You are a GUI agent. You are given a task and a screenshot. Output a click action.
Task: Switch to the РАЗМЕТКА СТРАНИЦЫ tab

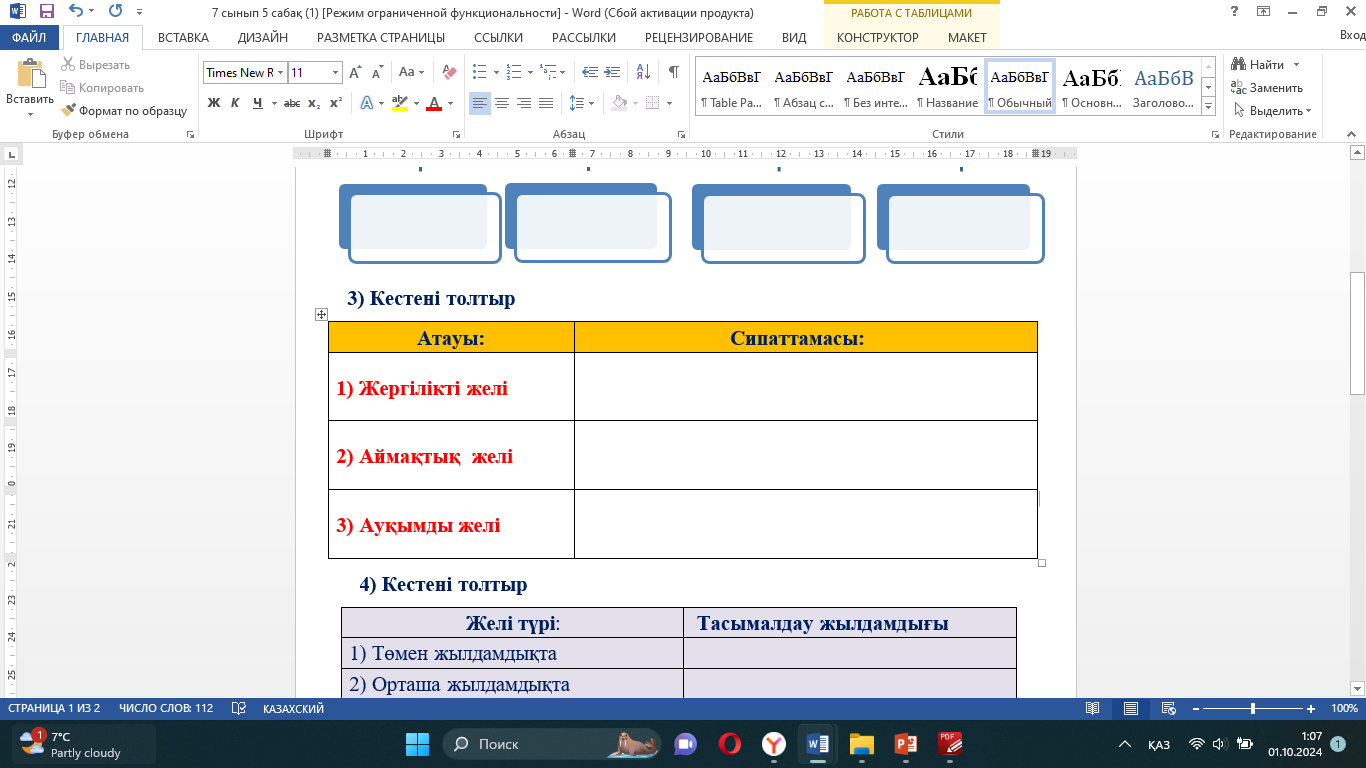point(381,38)
